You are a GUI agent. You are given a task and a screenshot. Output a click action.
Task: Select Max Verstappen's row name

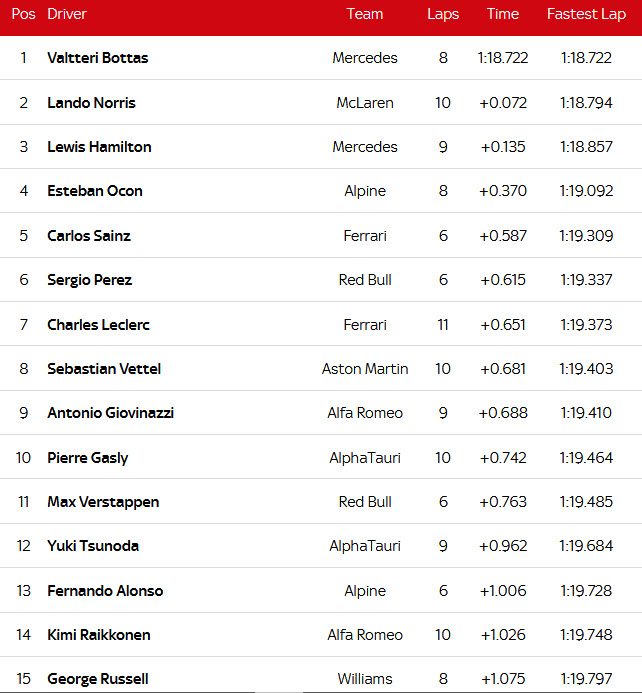[x=103, y=502]
